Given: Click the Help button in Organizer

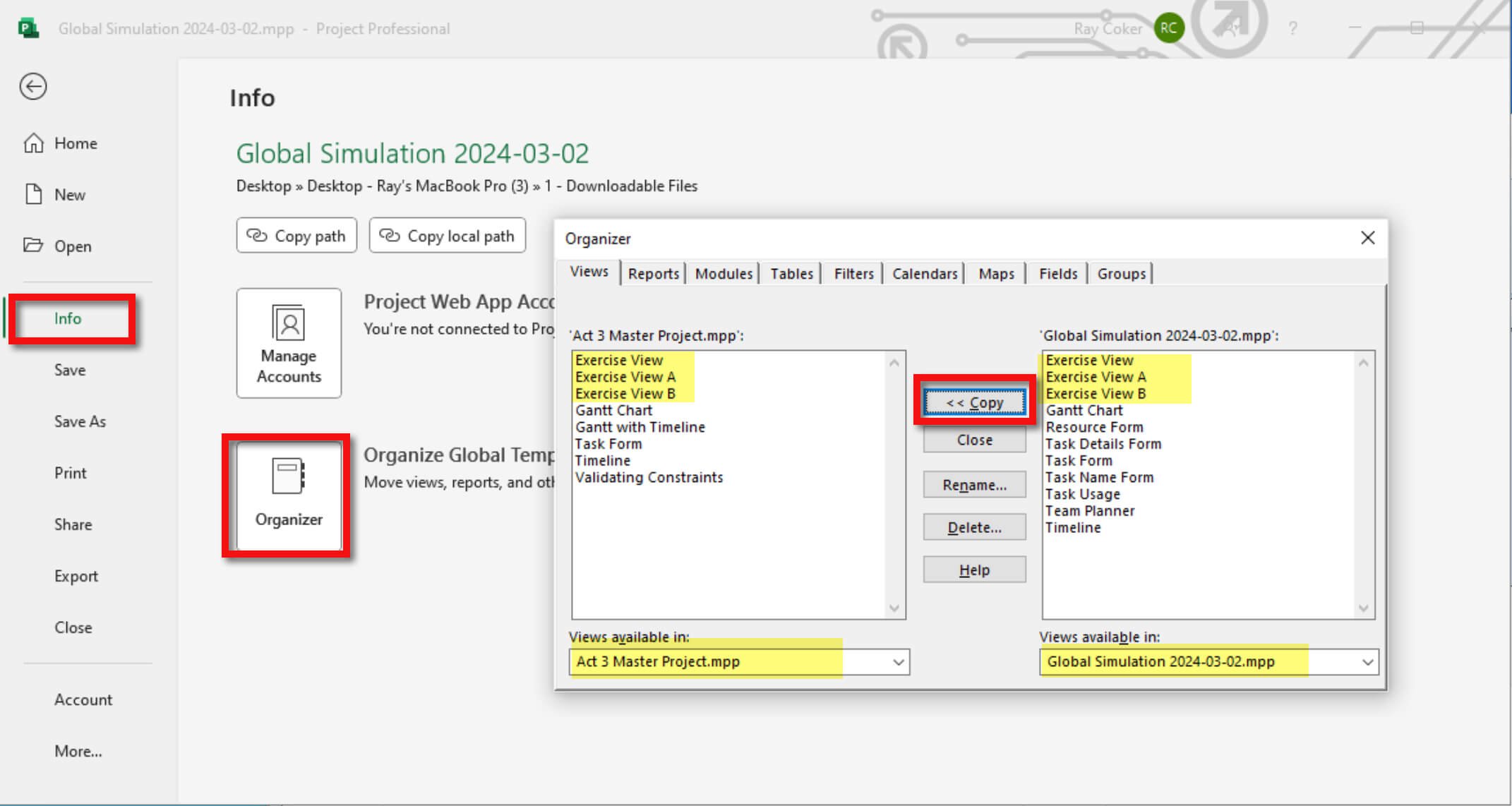Looking at the screenshot, I should 975,570.
